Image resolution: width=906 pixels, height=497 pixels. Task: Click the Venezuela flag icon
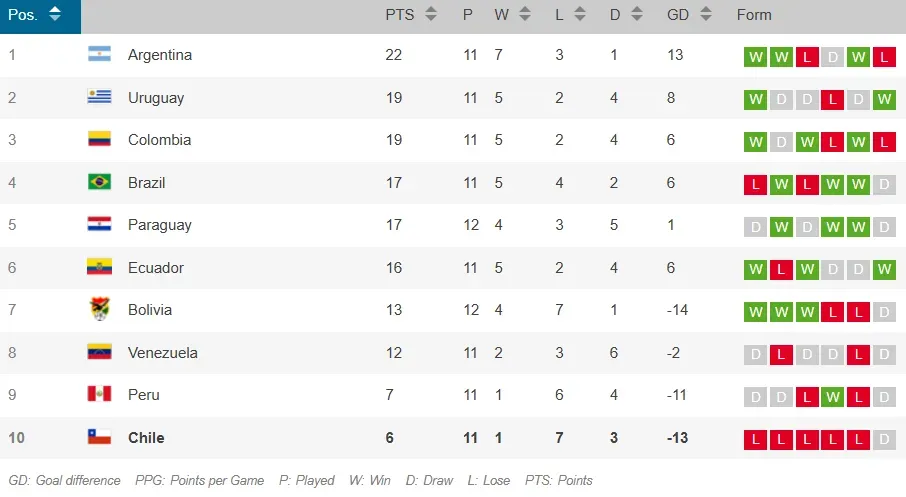tap(99, 352)
